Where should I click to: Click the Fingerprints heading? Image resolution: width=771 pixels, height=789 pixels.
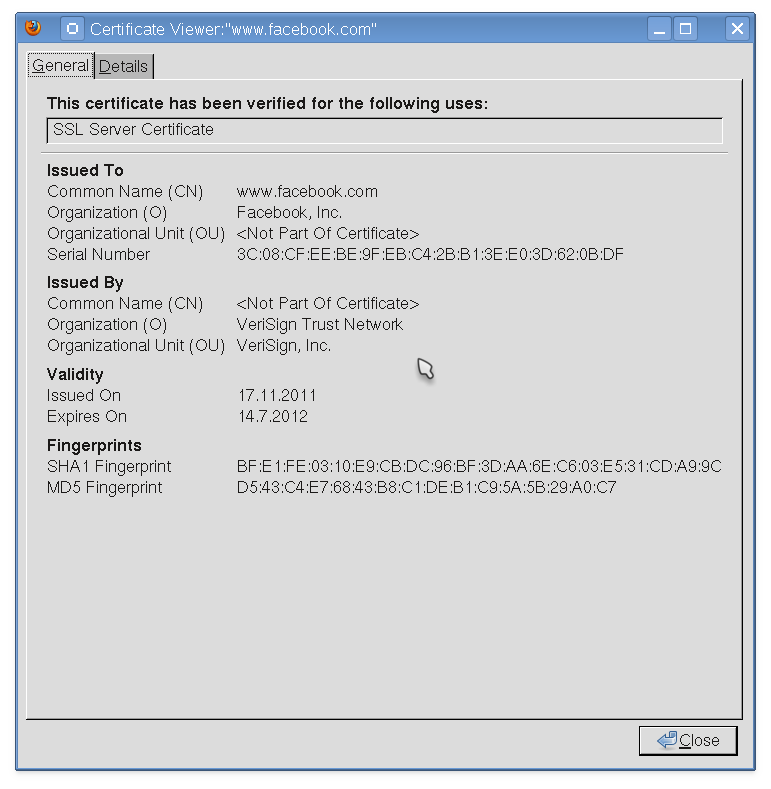click(x=94, y=446)
